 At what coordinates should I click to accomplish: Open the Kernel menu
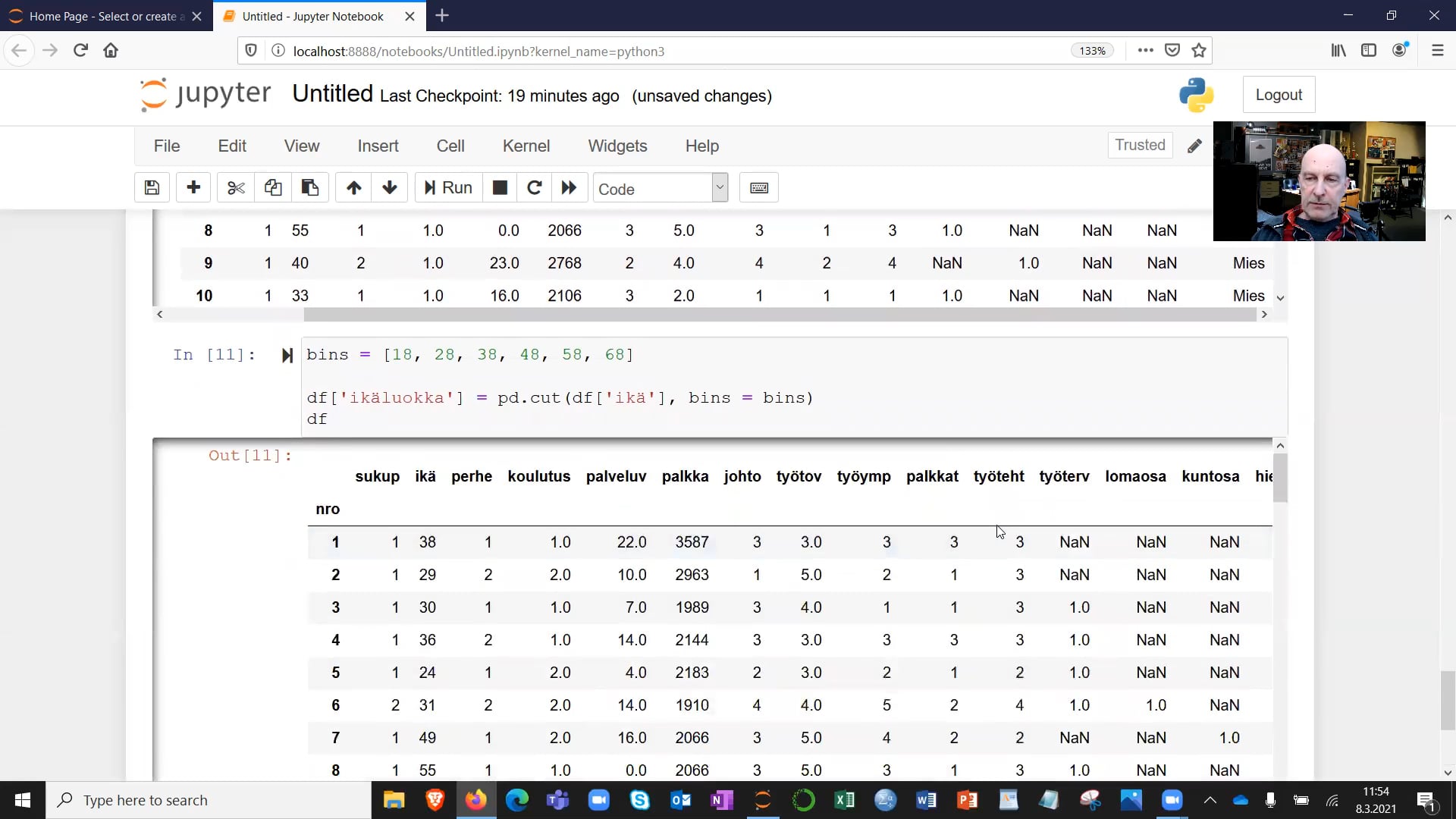tap(526, 146)
